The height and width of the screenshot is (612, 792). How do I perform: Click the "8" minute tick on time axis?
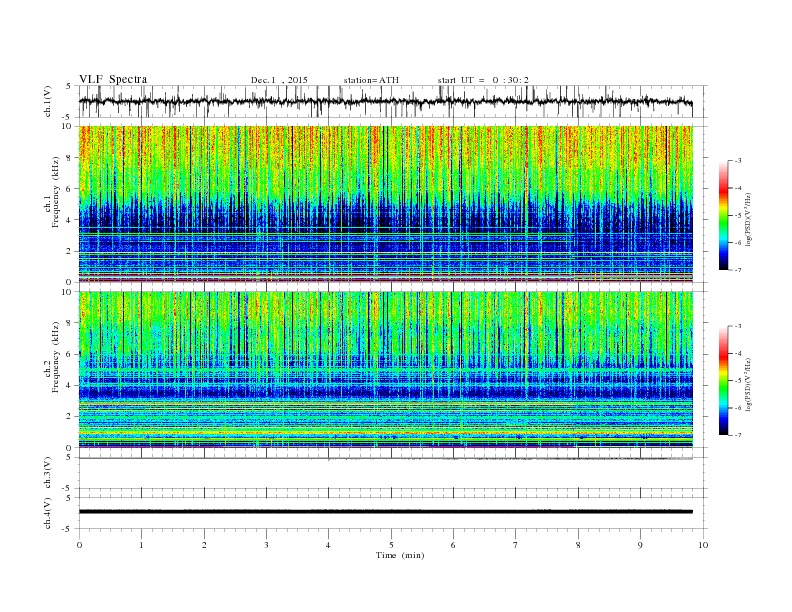coord(578,545)
